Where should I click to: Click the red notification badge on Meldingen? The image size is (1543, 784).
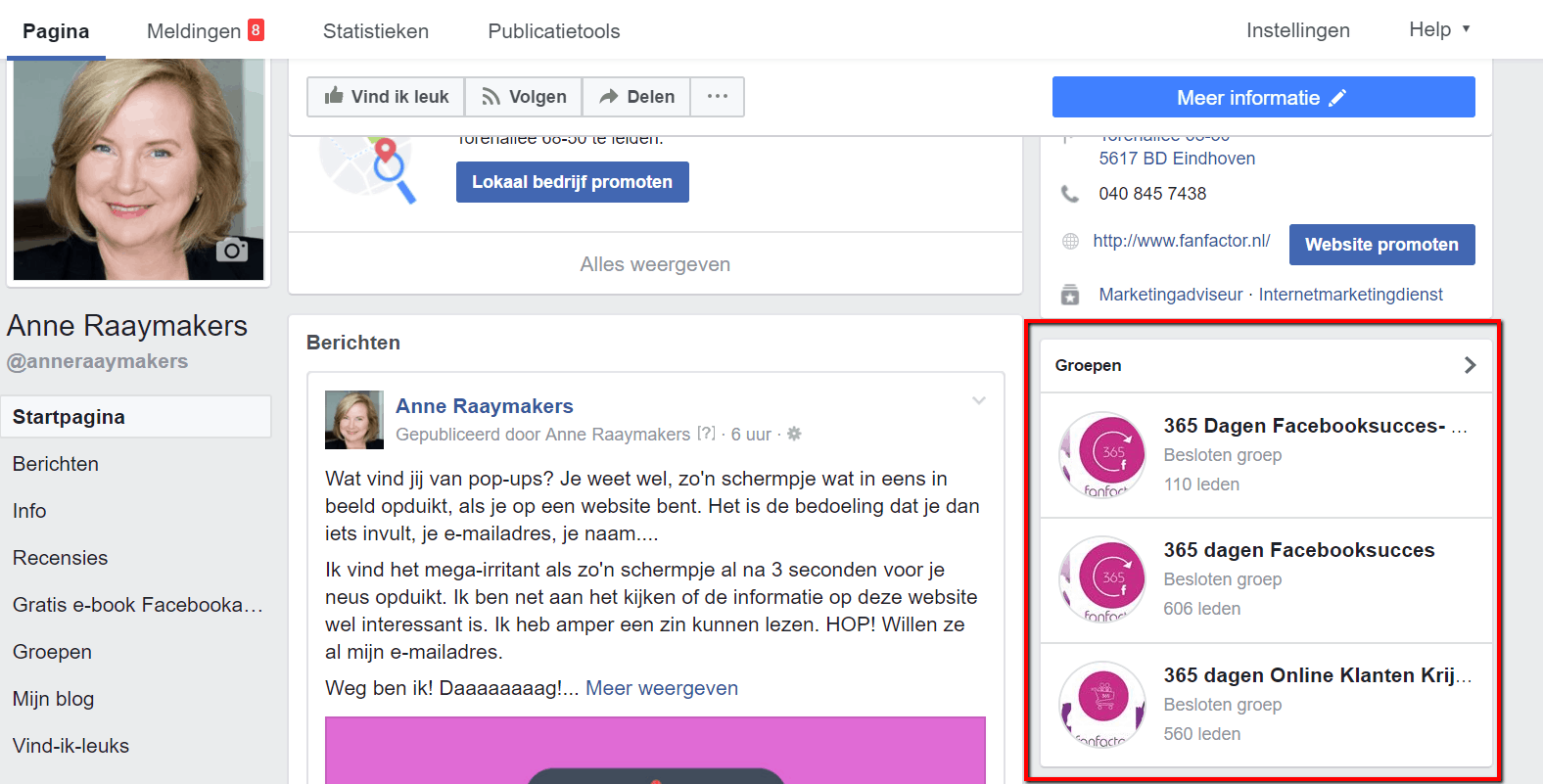(256, 30)
